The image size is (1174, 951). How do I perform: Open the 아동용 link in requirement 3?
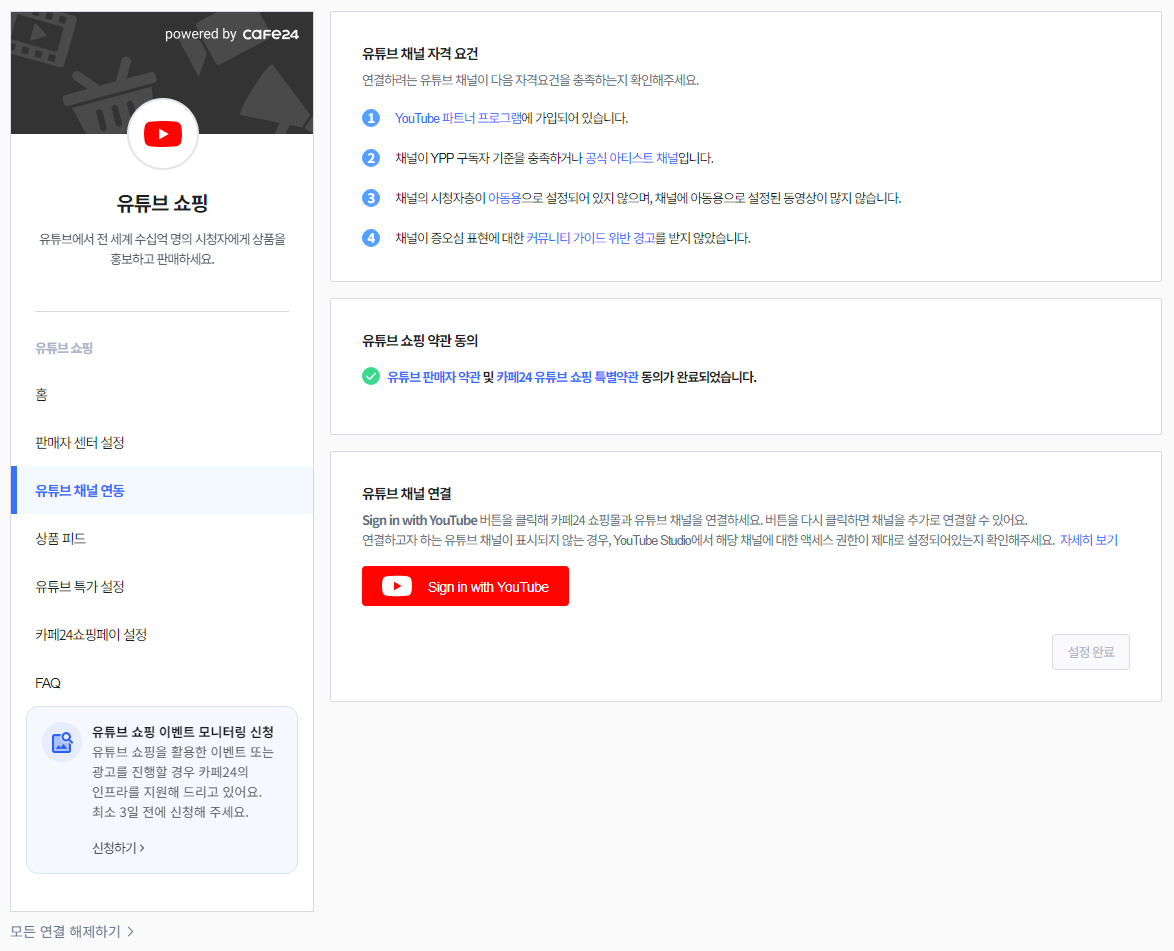point(505,198)
